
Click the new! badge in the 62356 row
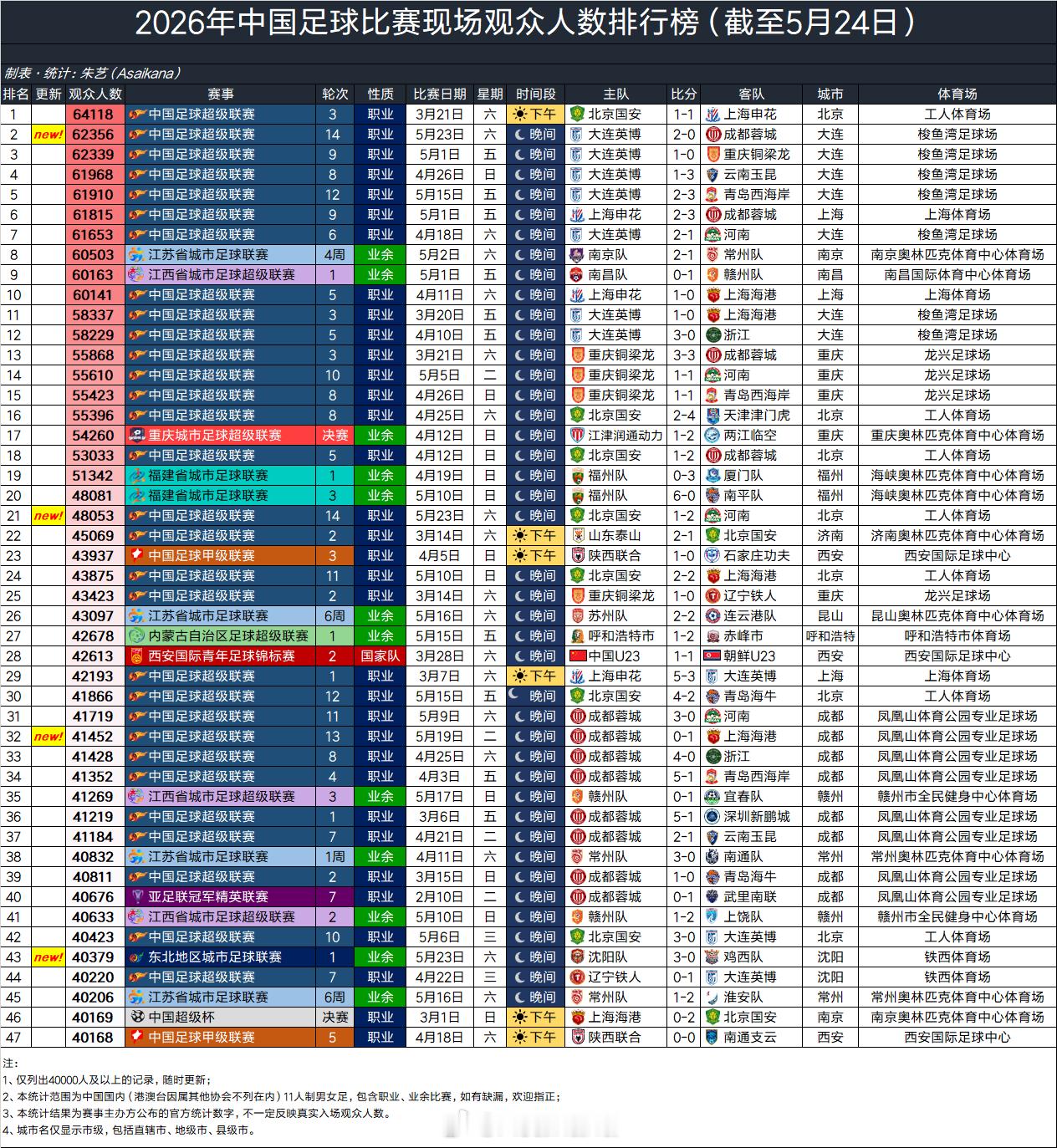[49, 135]
